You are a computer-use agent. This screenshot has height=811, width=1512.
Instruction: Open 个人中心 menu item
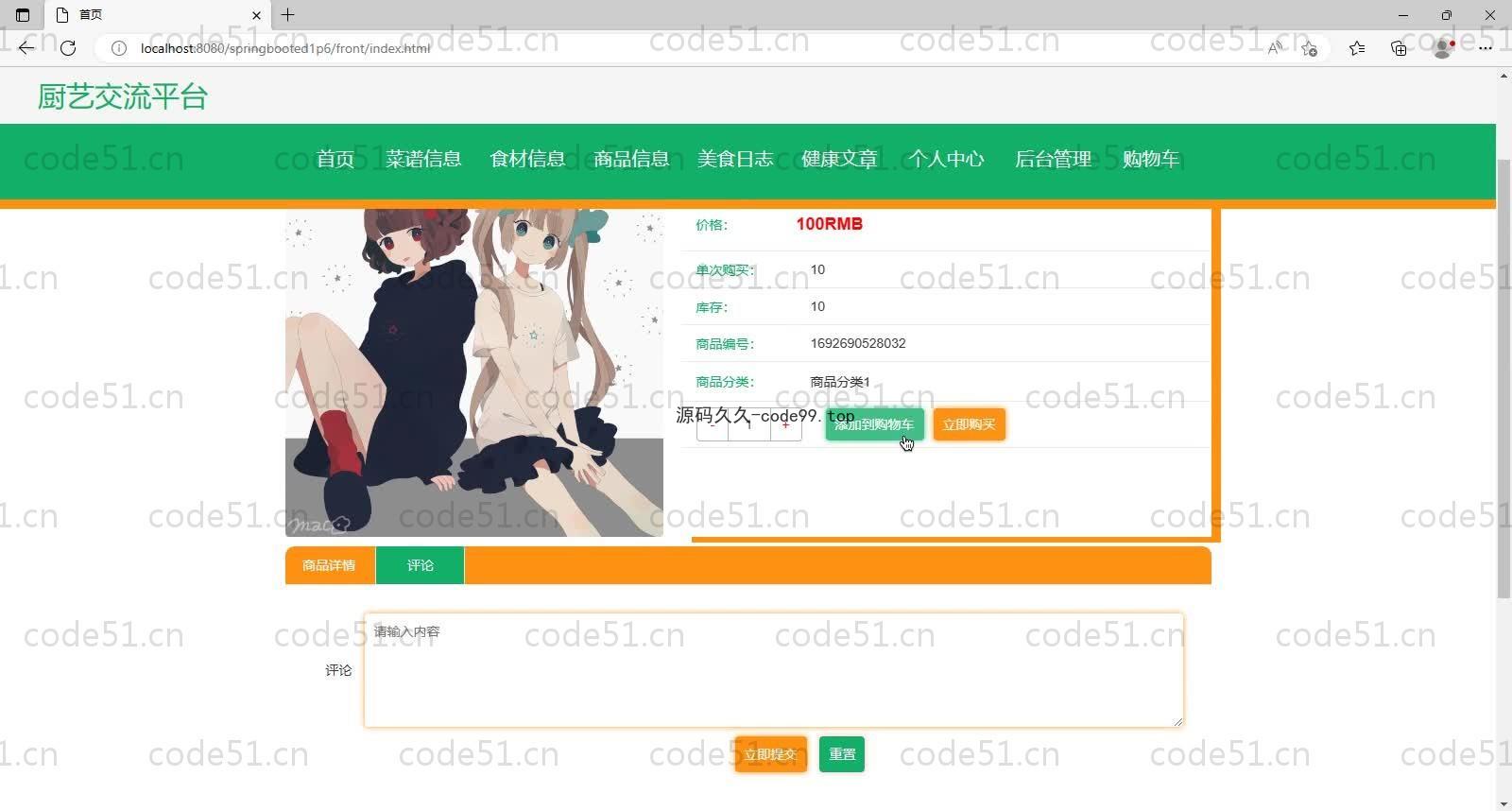[946, 159]
